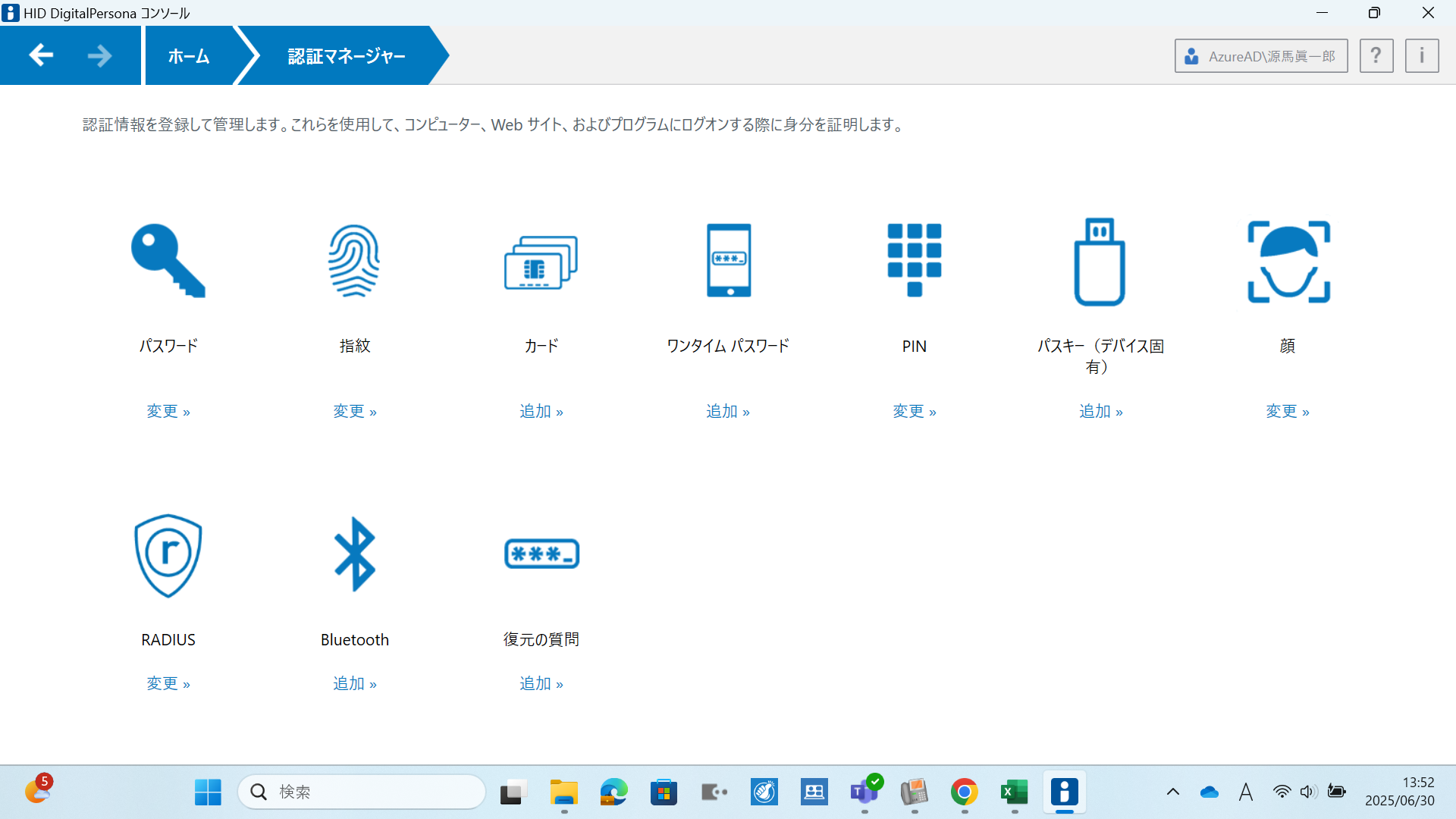Click the Face recognition icon
The height and width of the screenshot is (819, 1456).
(x=1288, y=262)
